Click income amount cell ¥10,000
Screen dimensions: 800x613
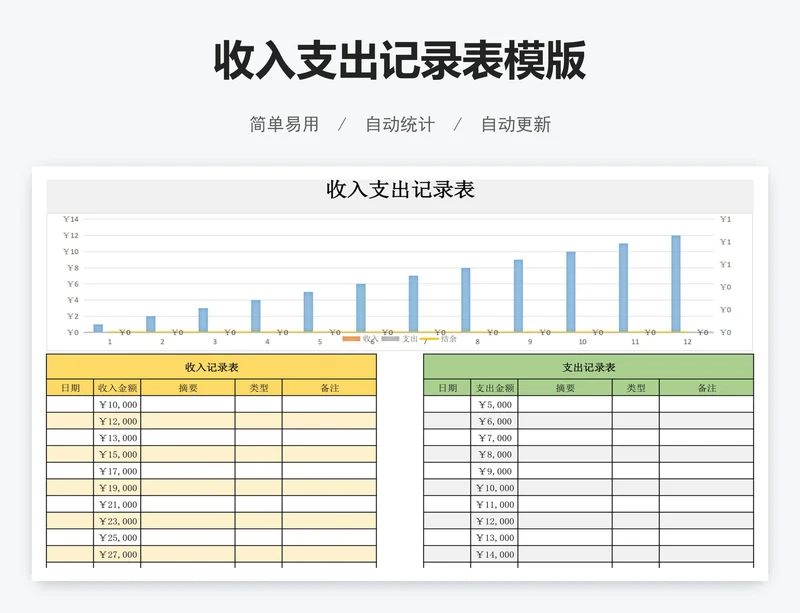click(x=117, y=405)
